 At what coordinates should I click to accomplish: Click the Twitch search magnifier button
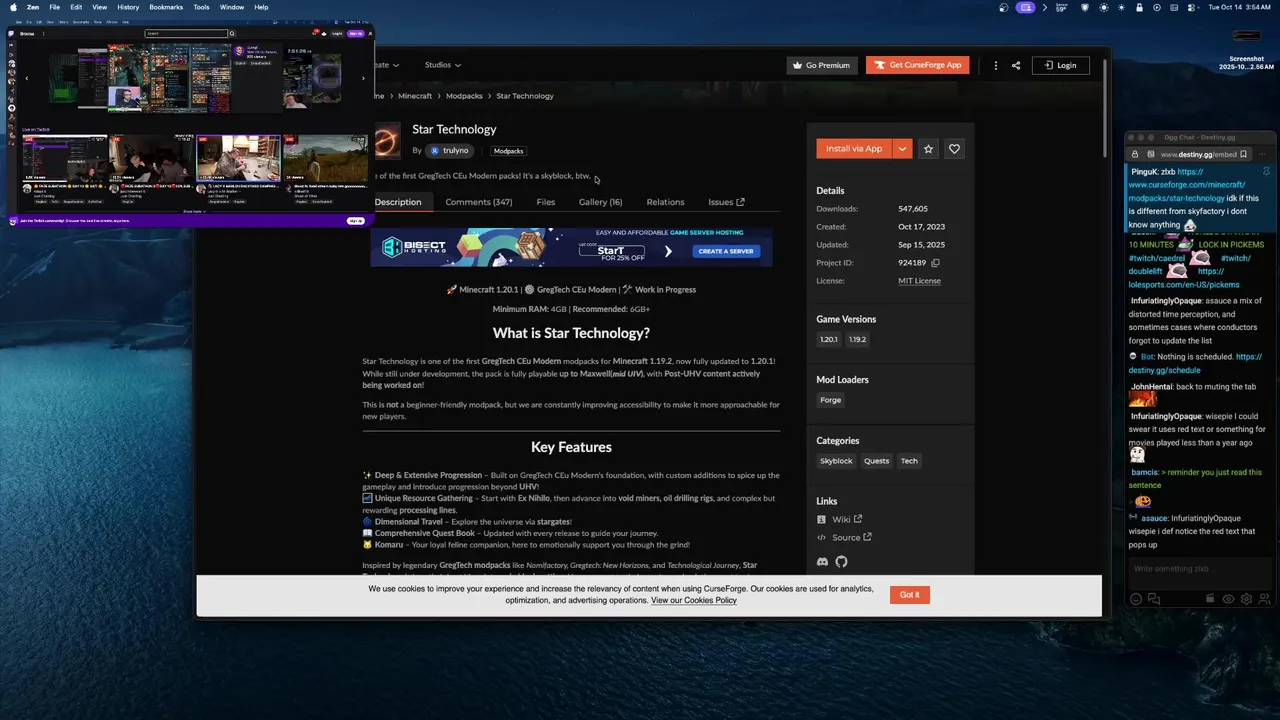(232, 33)
